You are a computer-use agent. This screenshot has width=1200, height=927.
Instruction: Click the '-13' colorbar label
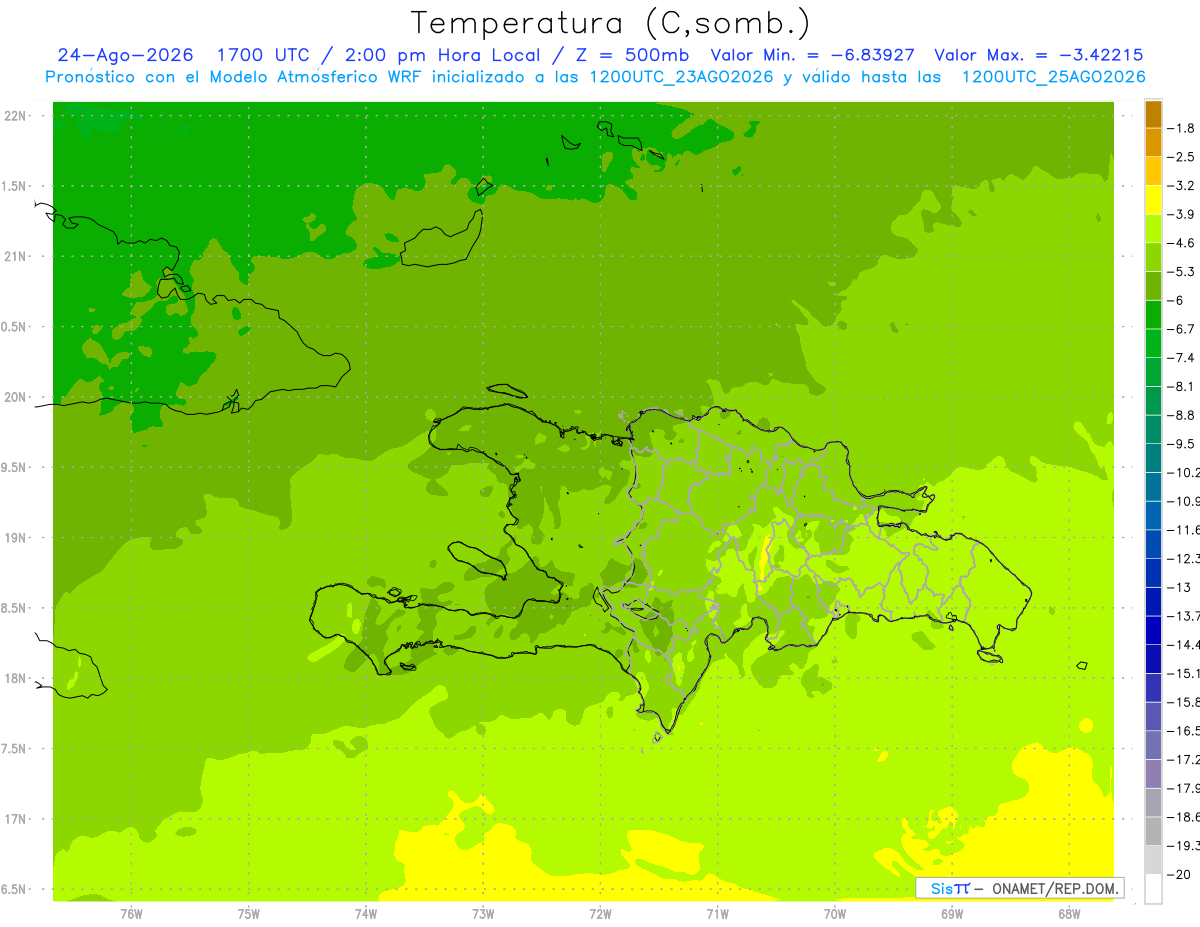1181,587
